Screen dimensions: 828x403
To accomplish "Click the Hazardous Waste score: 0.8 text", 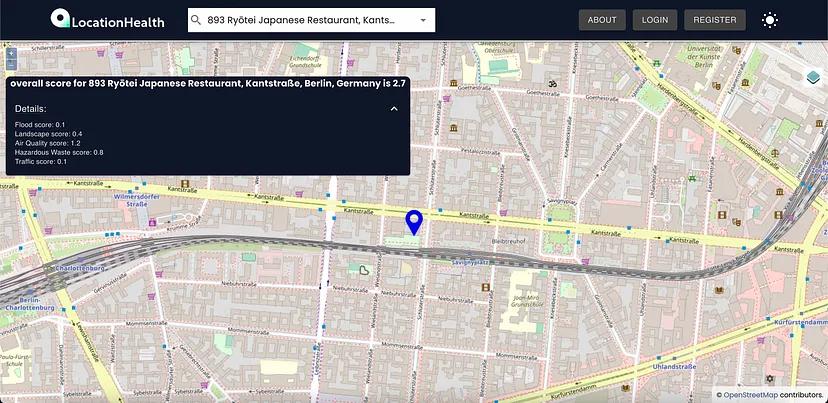I will (x=59, y=152).
